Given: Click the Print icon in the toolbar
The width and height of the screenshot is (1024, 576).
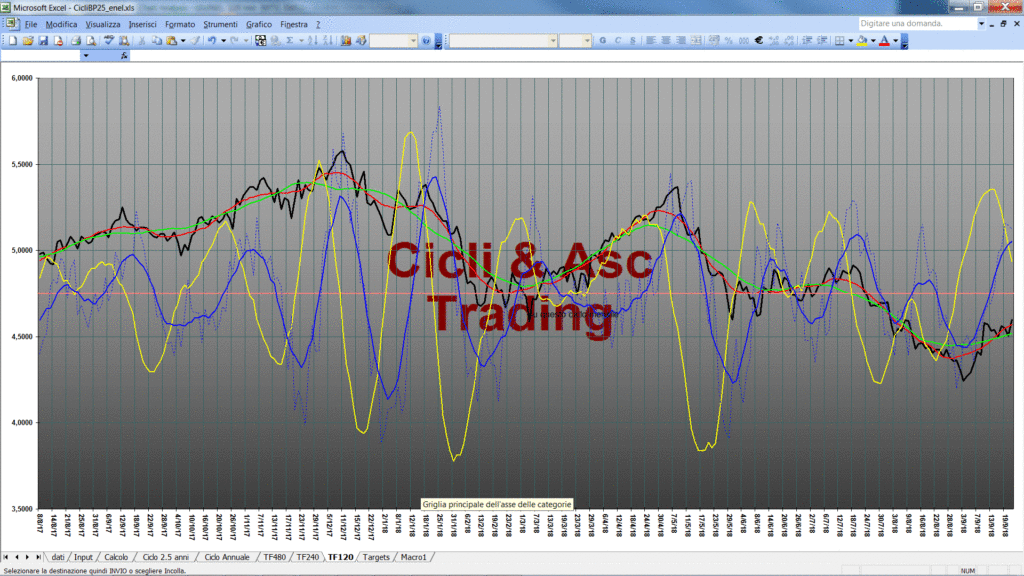Looking at the screenshot, I should (x=76, y=40).
